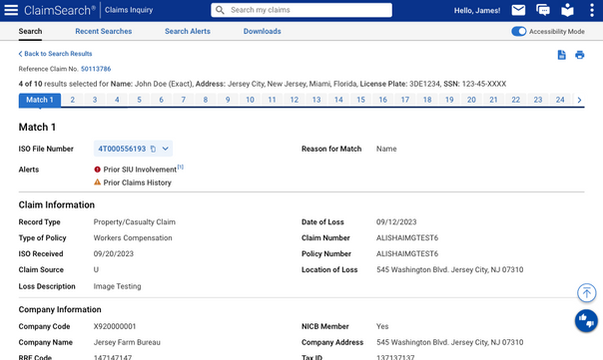Export results with the document icon

(561, 55)
